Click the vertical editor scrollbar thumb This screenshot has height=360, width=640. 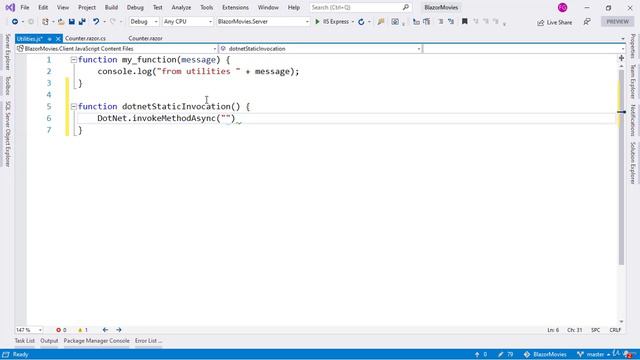[621, 167]
